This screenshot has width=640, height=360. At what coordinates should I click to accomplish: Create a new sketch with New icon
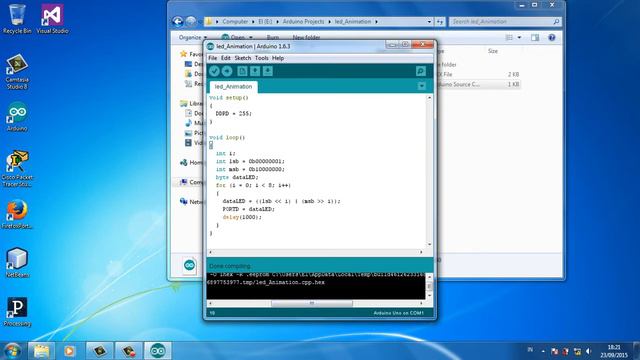coord(242,71)
